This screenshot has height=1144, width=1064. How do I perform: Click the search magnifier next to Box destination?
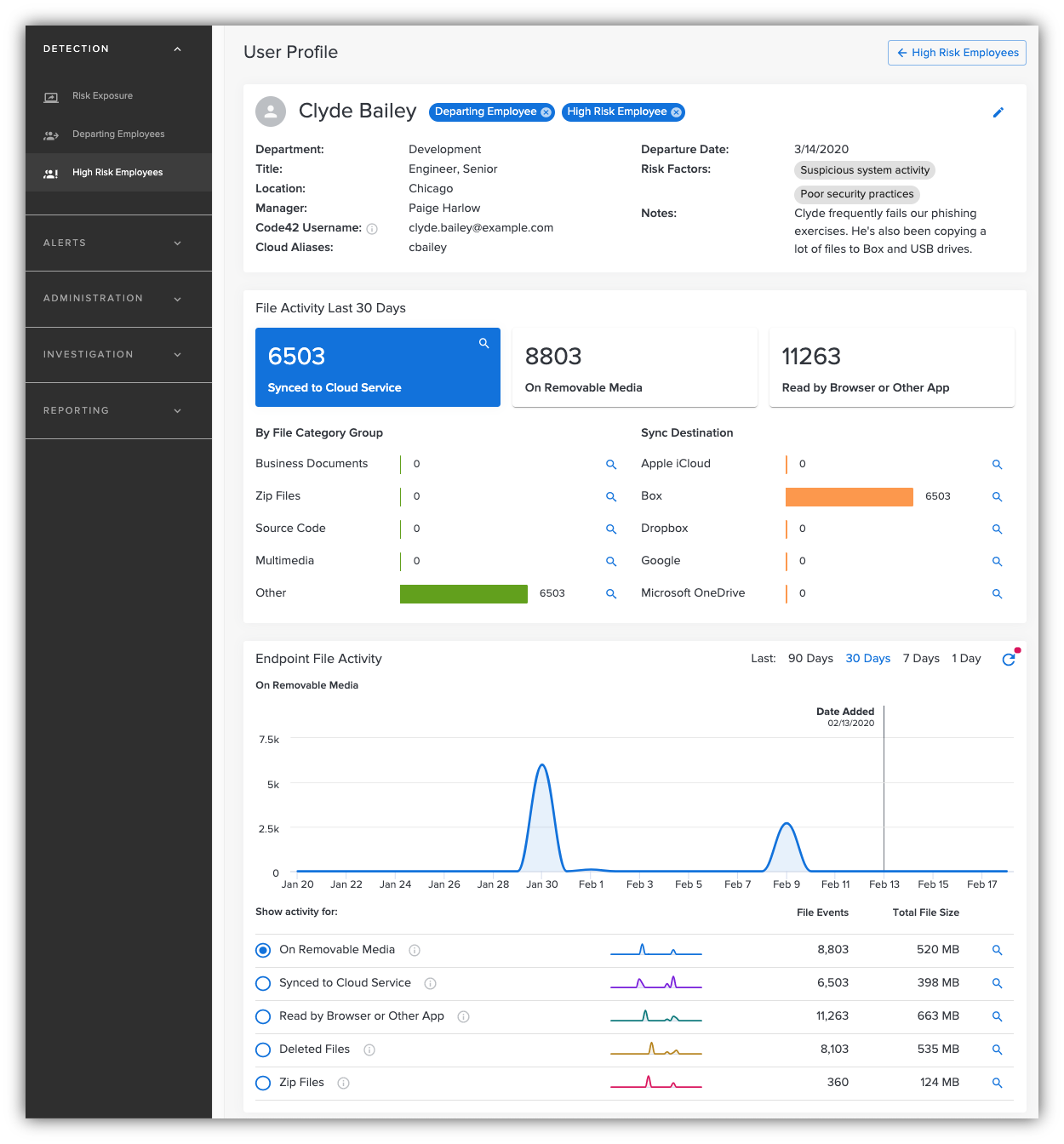[997, 496]
